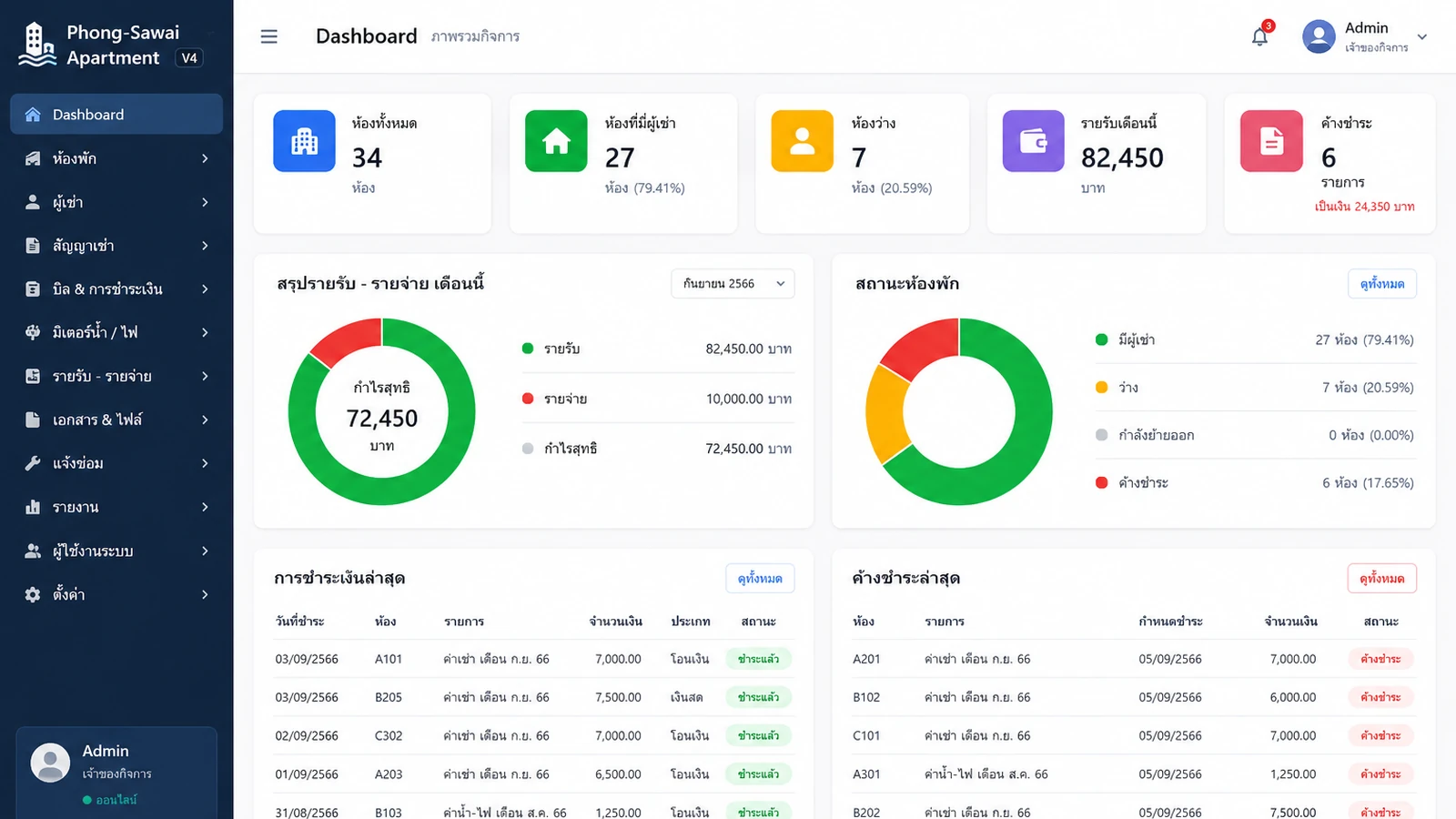Click the pink document icon for ค้างชำระ
This screenshot has width=1456, height=819.
click(x=1271, y=141)
